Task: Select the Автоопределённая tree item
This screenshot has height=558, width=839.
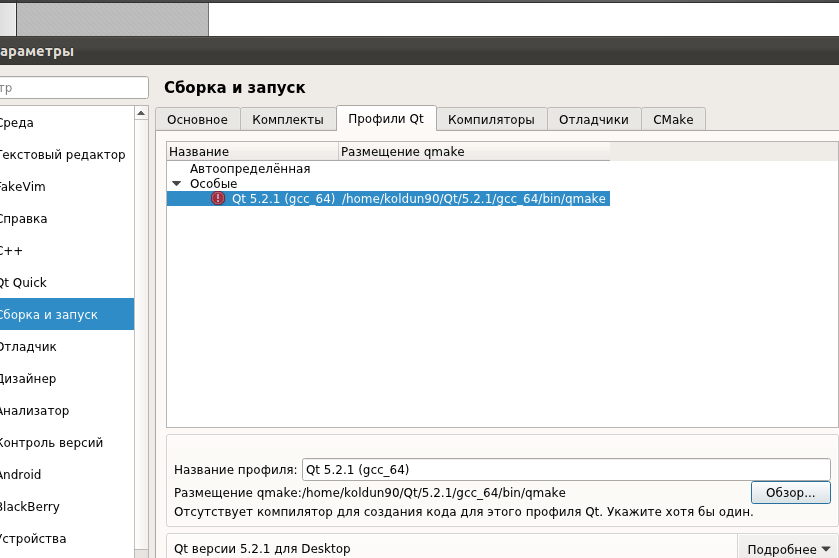Action: (x=250, y=169)
